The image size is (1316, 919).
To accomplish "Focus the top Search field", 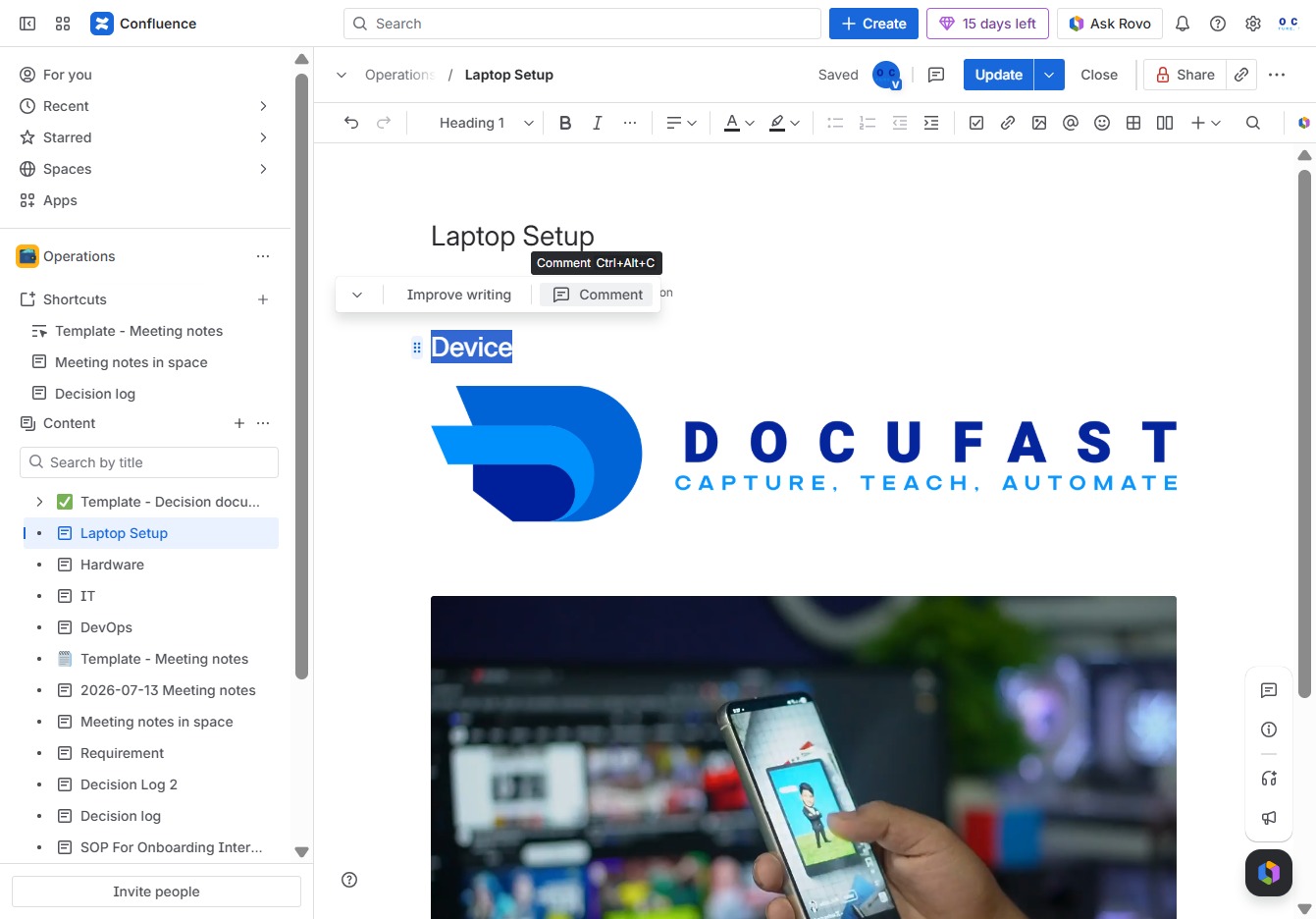I will click(x=582, y=24).
